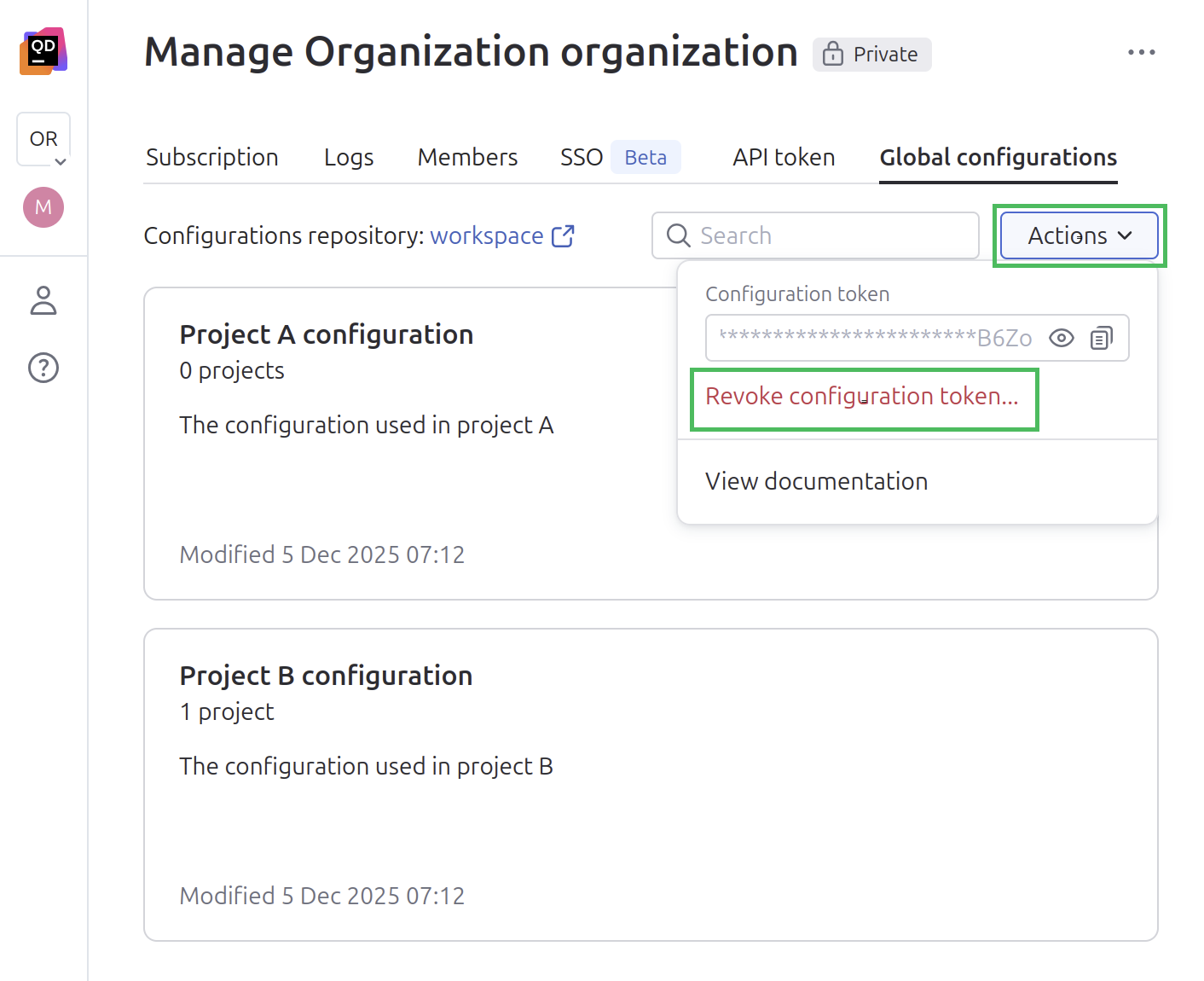Open the workspace repository link
Screen dimensions: 1204x981
click(x=487, y=235)
